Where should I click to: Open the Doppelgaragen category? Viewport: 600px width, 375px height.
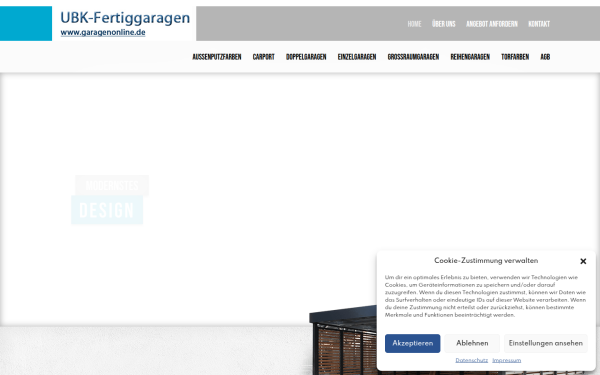pyautogui.click(x=306, y=57)
